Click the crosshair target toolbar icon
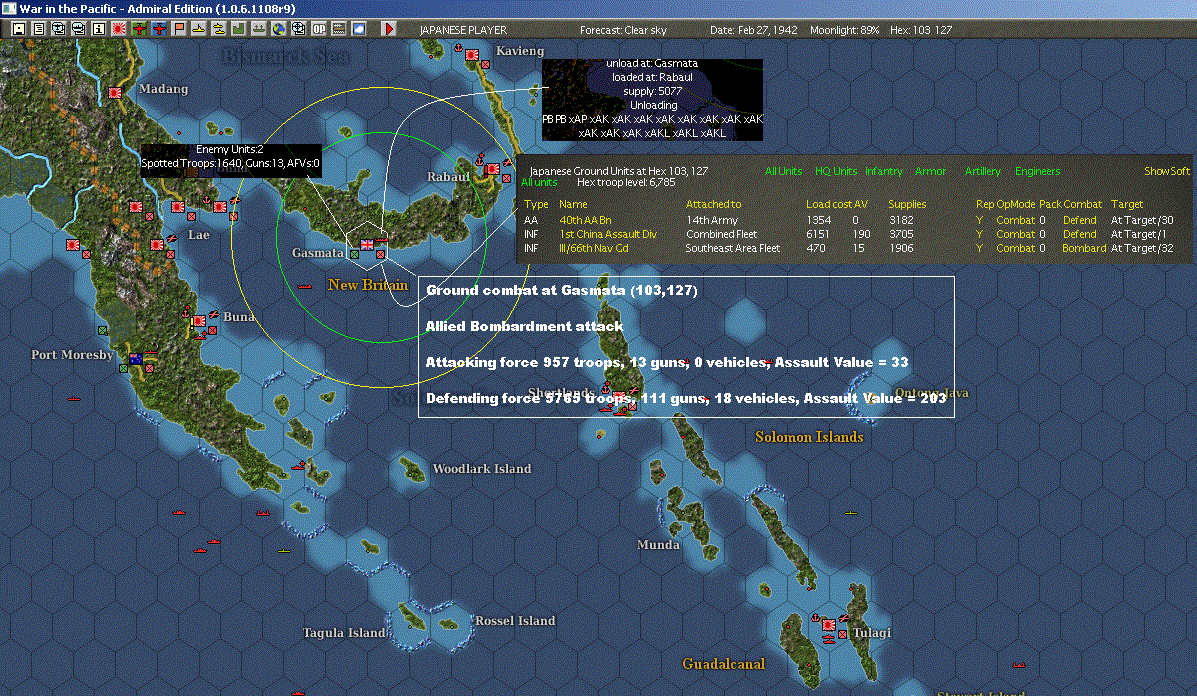1197x696 pixels. (x=298, y=29)
